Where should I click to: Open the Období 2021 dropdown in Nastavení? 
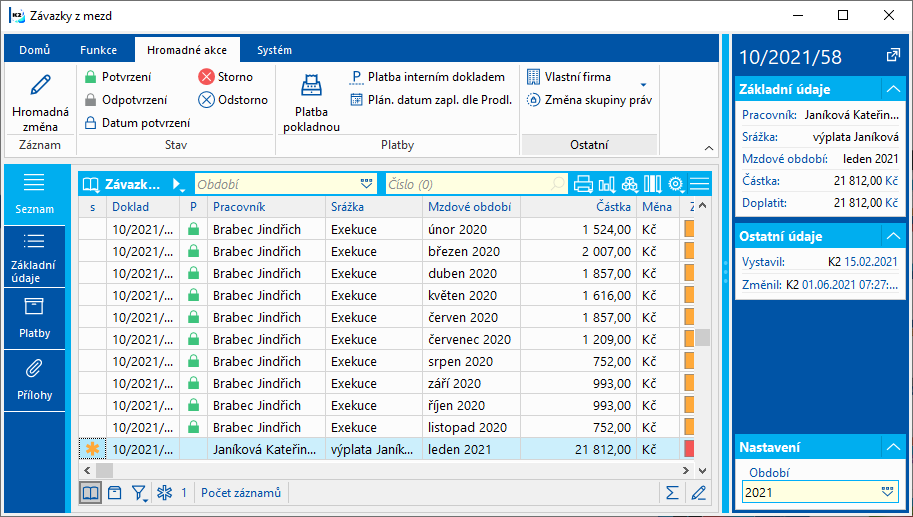pos(887,493)
